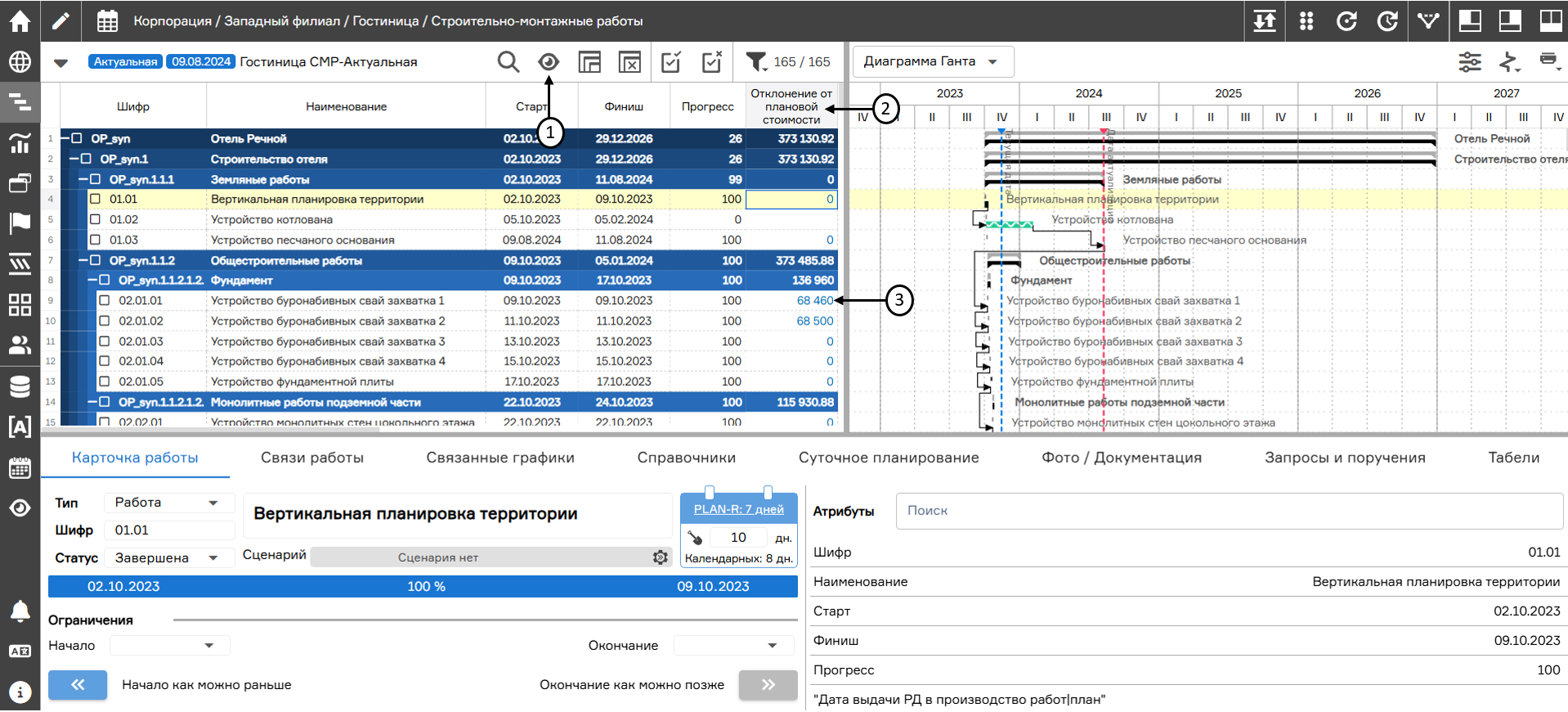The image size is (1568, 712).
Task: Open the Статус Завершена dropdown
Action: [168, 558]
